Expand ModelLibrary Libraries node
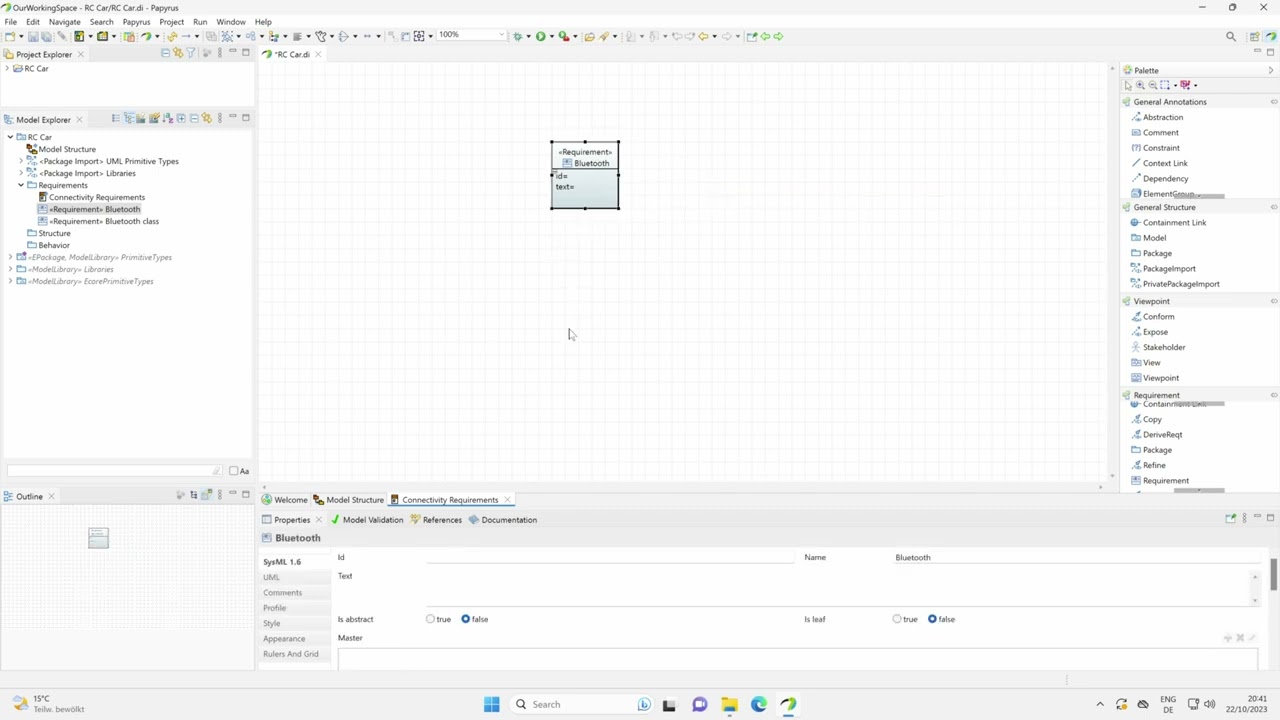Viewport: 1280px width, 720px height. click(10, 269)
